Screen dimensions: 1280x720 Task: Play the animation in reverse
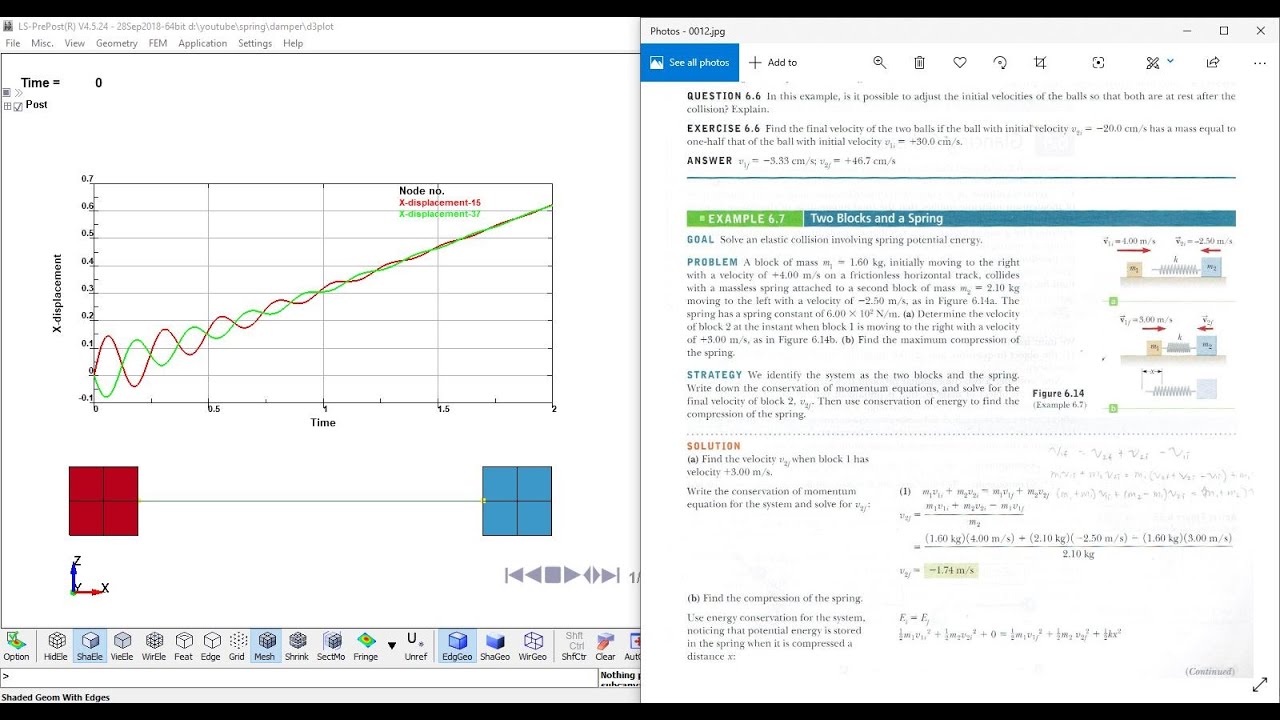pyautogui.click(x=534, y=575)
